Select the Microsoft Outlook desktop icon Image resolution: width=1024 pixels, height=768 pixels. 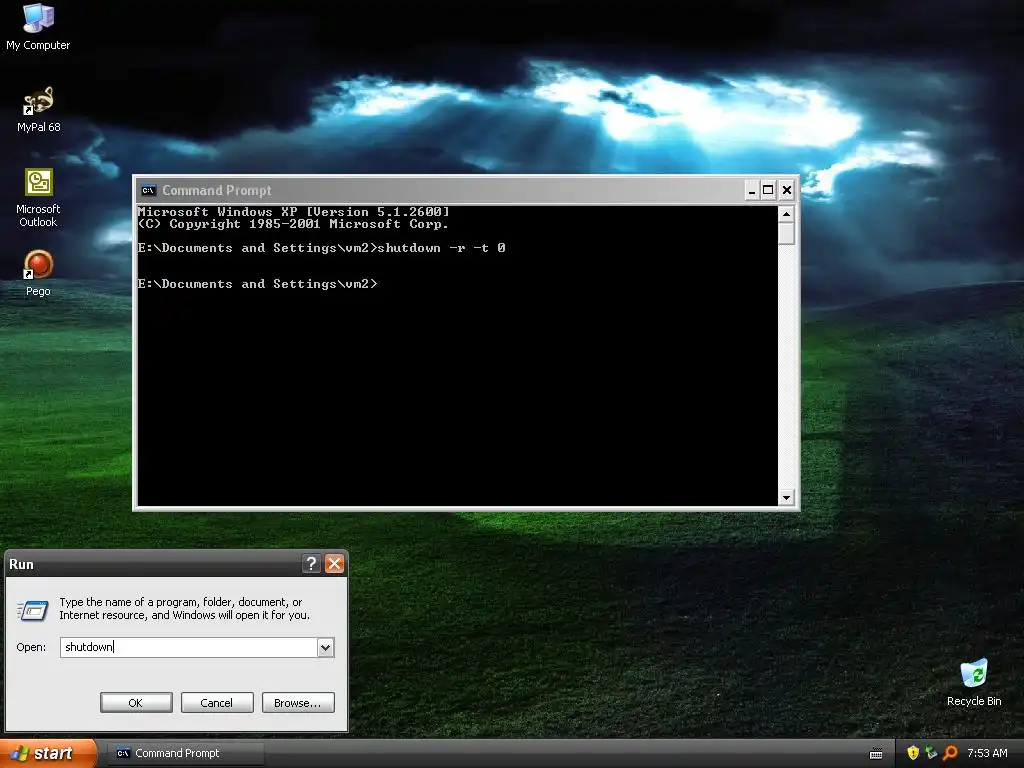tap(38, 198)
